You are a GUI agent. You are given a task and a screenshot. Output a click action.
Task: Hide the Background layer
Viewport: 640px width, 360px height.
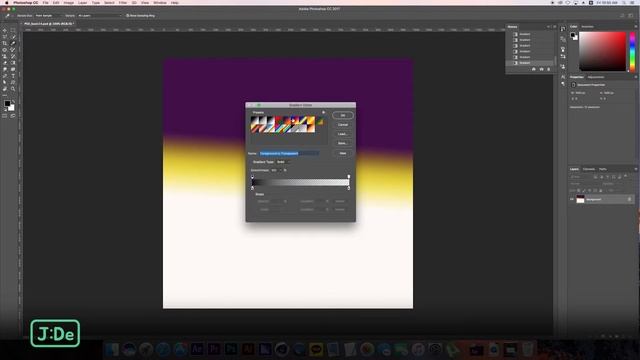(x=572, y=199)
